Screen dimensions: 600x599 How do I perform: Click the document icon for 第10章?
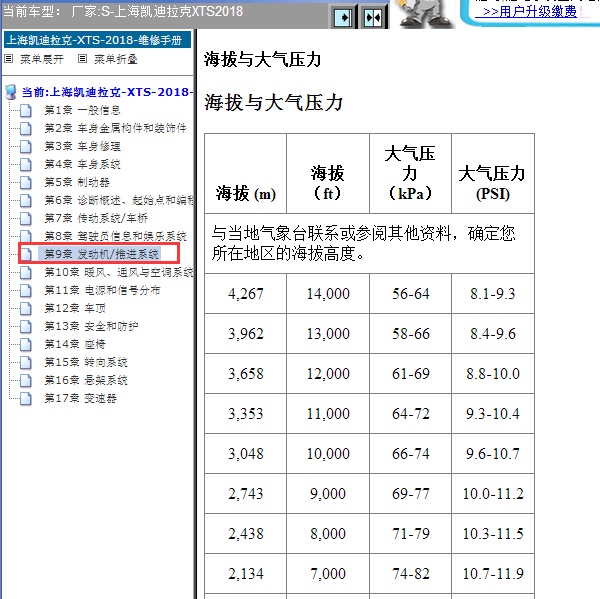26,272
